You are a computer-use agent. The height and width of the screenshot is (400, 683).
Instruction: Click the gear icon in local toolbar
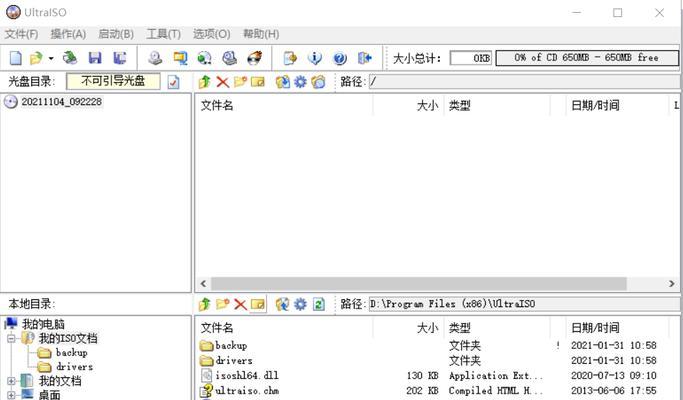301,304
